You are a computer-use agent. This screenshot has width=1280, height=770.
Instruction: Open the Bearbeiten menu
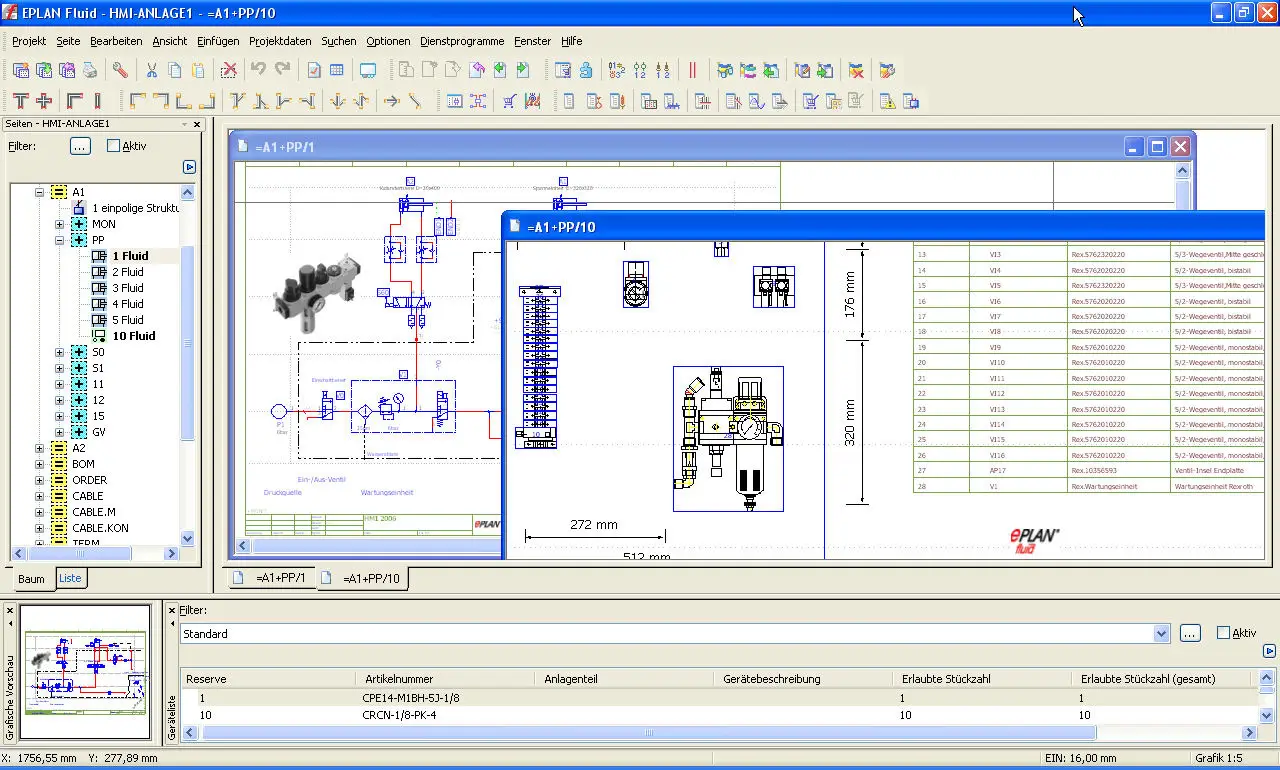(x=116, y=41)
